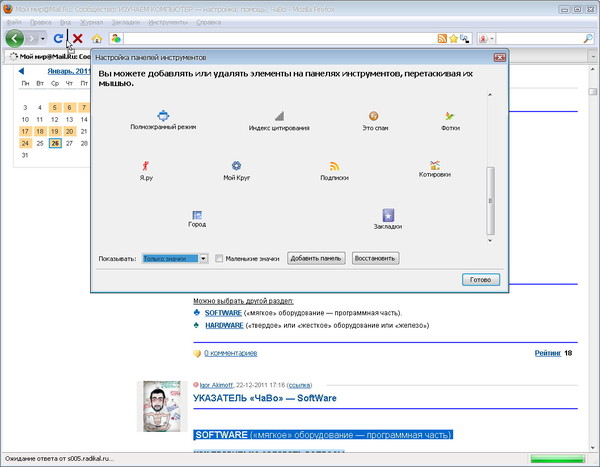This screenshot has width=600, height=467.
Task: Click the green Back navigation button
Action: (15, 38)
